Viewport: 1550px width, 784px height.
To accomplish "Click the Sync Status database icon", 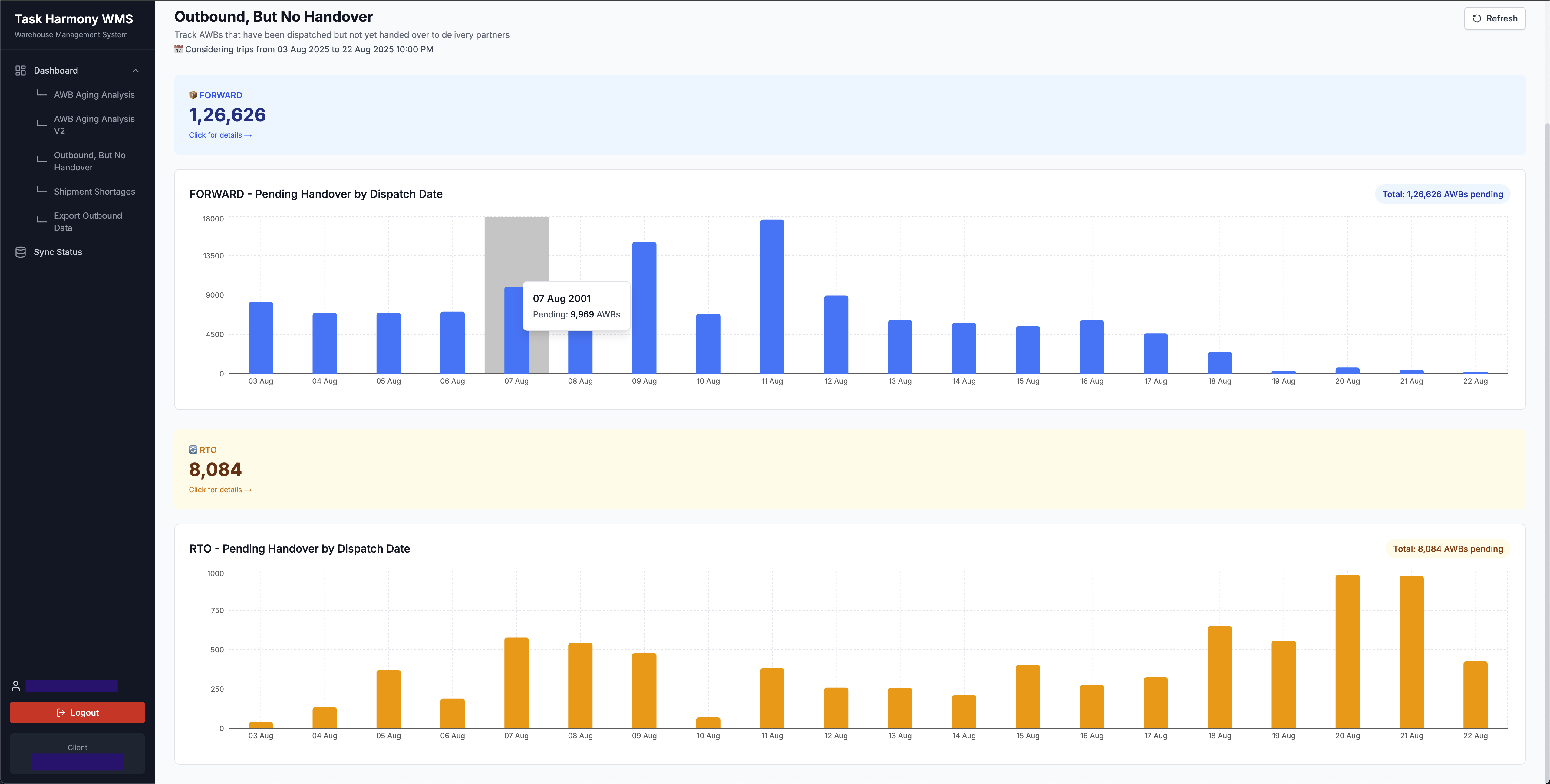I will 21,252.
